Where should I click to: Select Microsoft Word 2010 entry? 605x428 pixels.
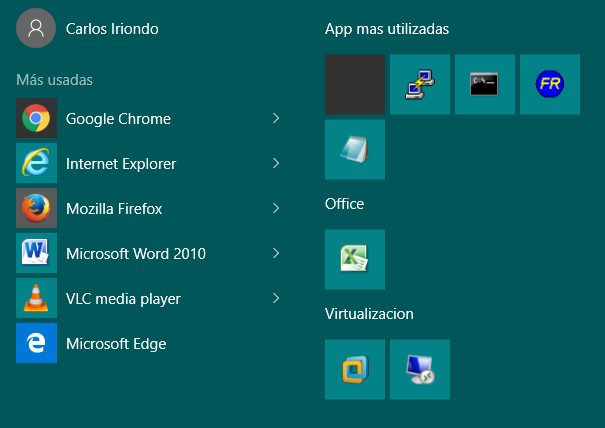point(135,254)
